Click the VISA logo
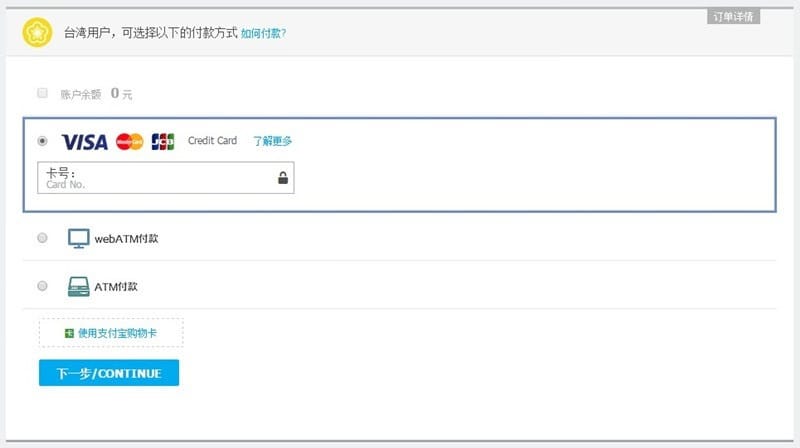 click(x=85, y=142)
